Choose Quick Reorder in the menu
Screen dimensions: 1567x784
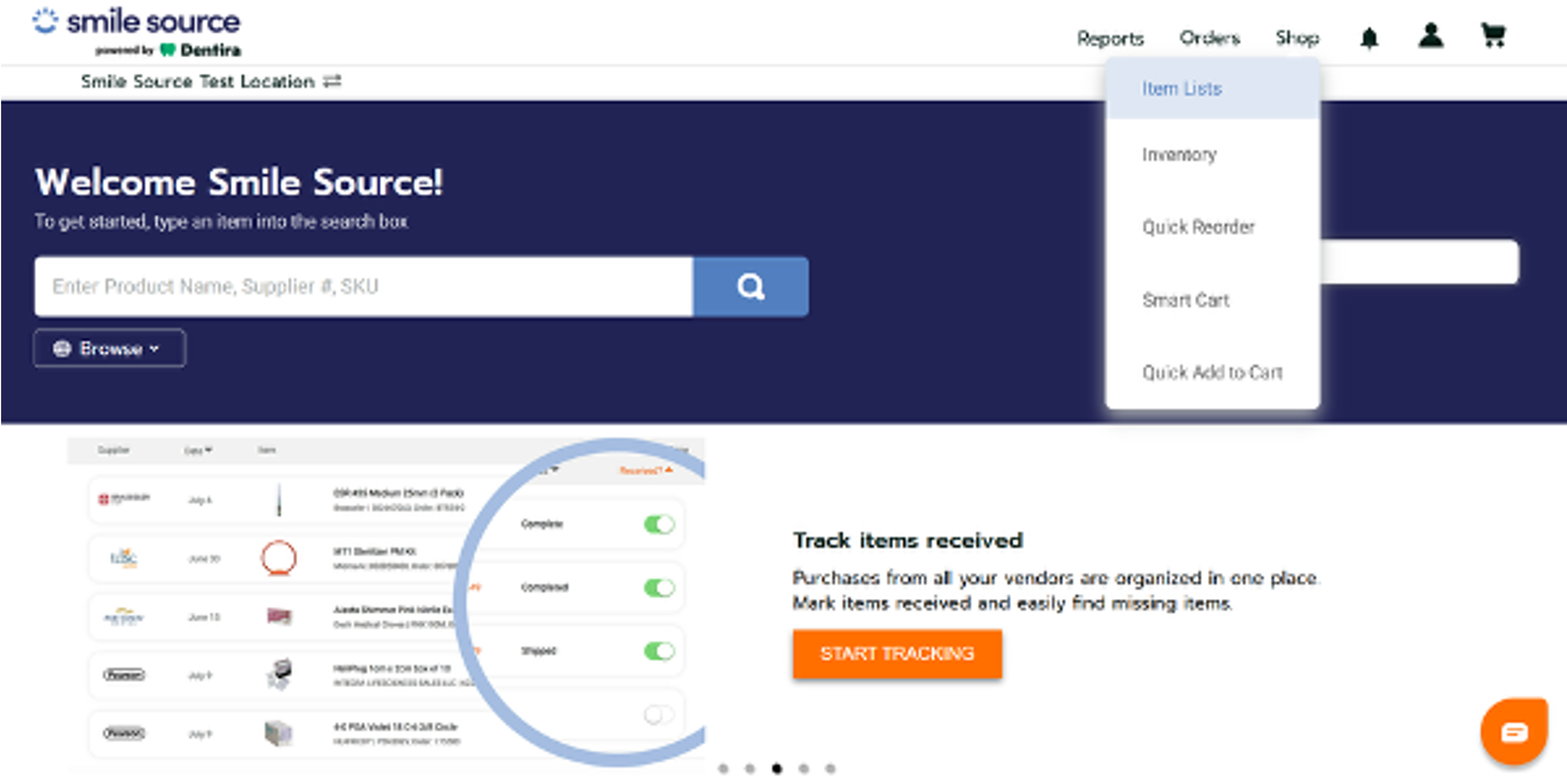point(1198,227)
